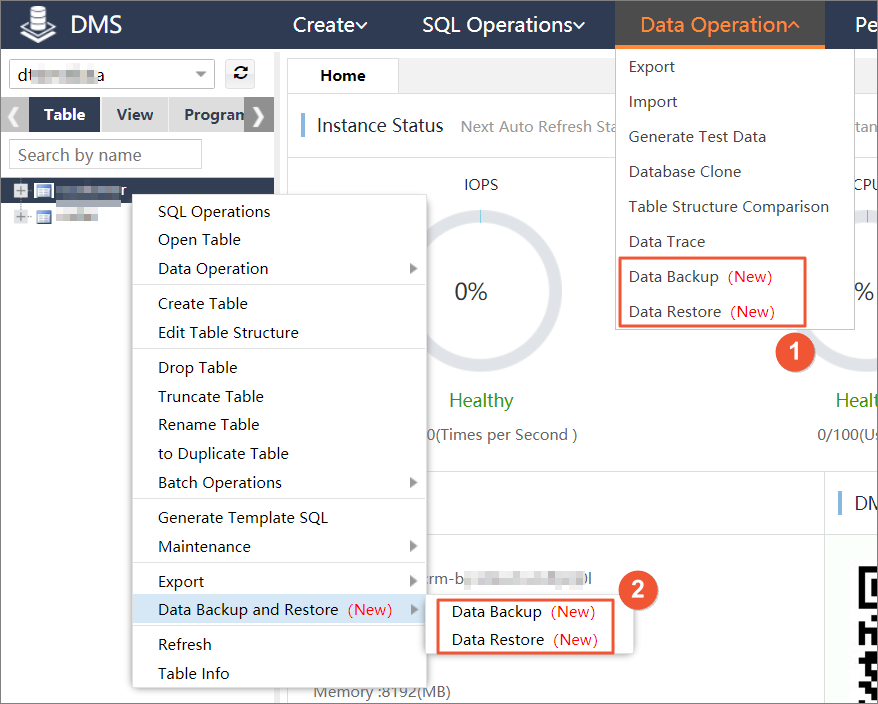878x704 pixels.
Task: Open the database selector dropdown
Action: tap(112, 74)
